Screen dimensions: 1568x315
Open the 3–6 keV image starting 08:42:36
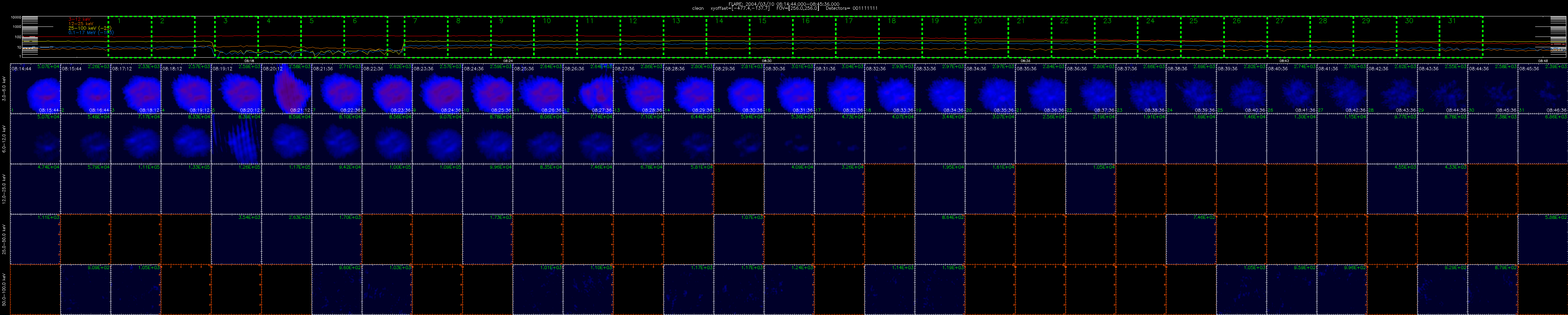(1392, 88)
